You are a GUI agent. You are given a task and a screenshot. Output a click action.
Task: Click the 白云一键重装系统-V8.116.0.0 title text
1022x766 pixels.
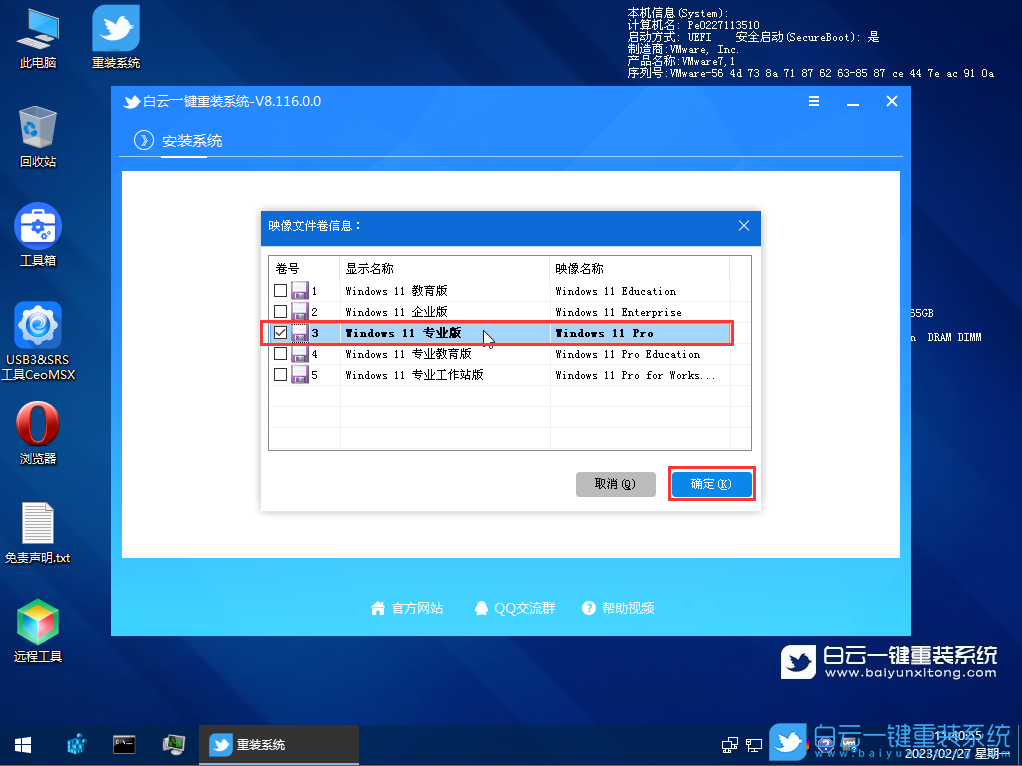point(231,102)
